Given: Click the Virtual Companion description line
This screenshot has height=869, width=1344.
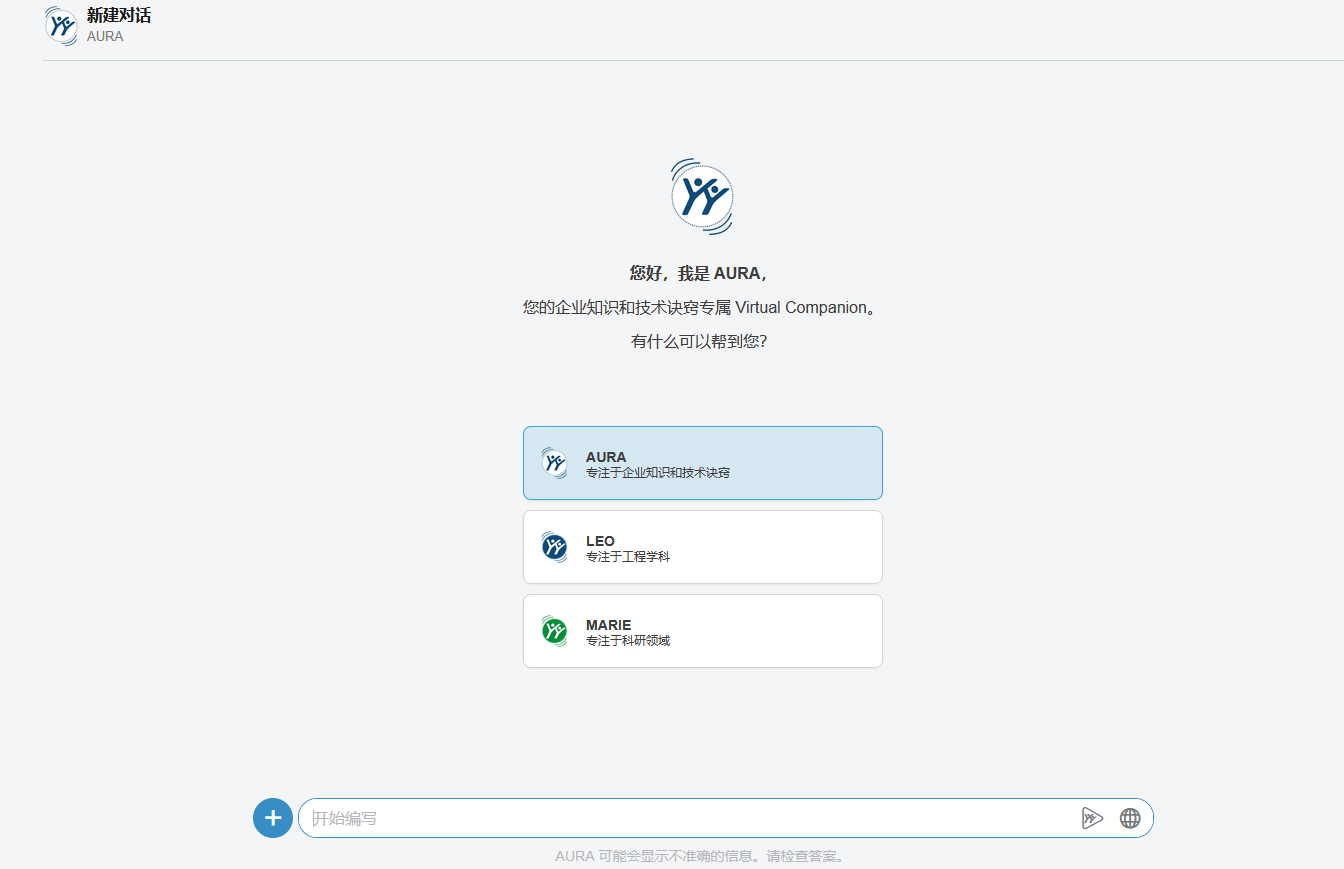Looking at the screenshot, I should click(x=702, y=307).
